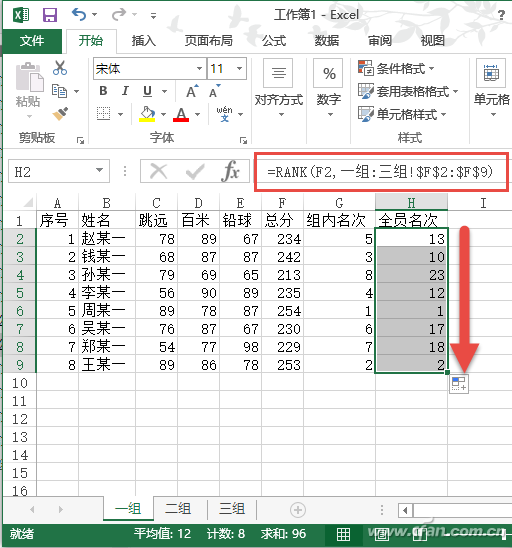Select row 10 header
This screenshot has height=548, width=512.
(x=20, y=383)
